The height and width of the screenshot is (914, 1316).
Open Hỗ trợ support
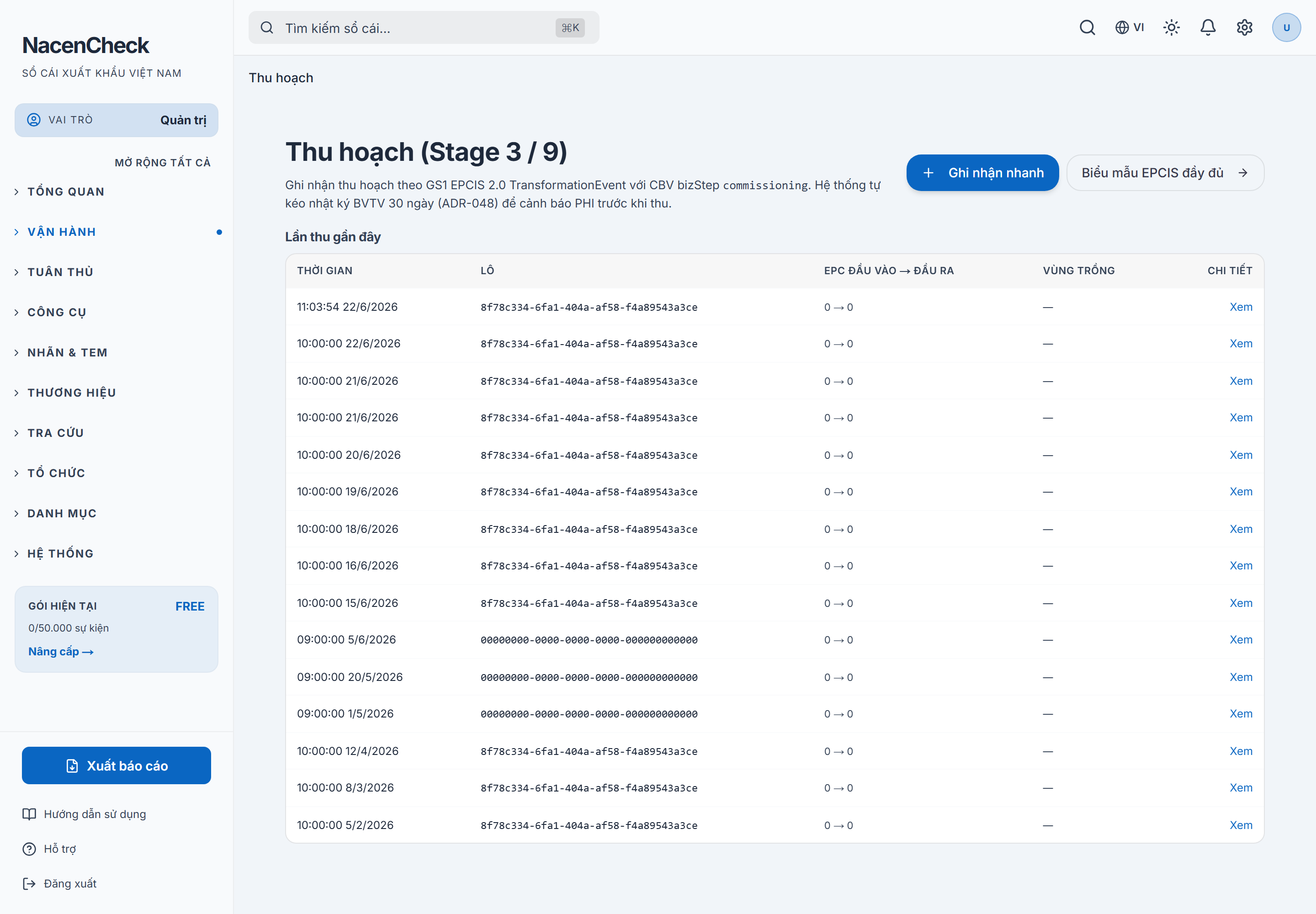click(49, 849)
